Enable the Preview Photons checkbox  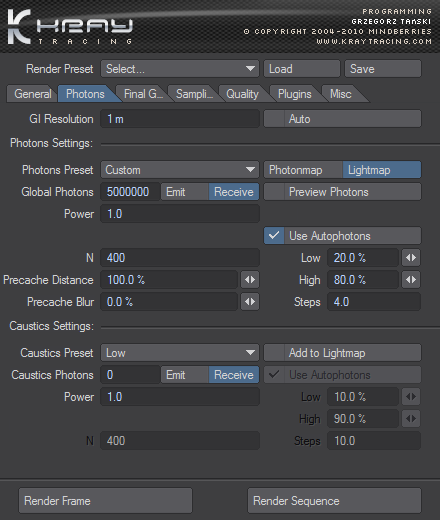(x=274, y=192)
